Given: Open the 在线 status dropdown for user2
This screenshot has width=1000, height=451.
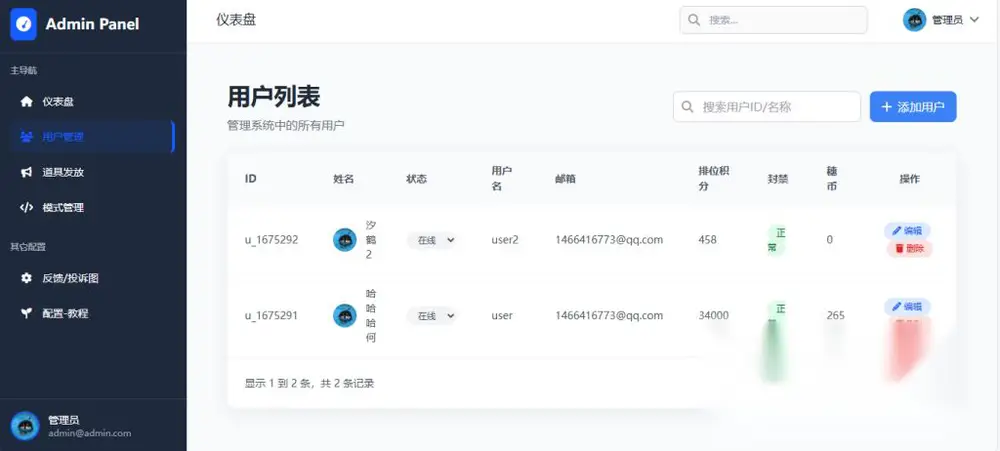Looking at the screenshot, I should click(432, 240).
